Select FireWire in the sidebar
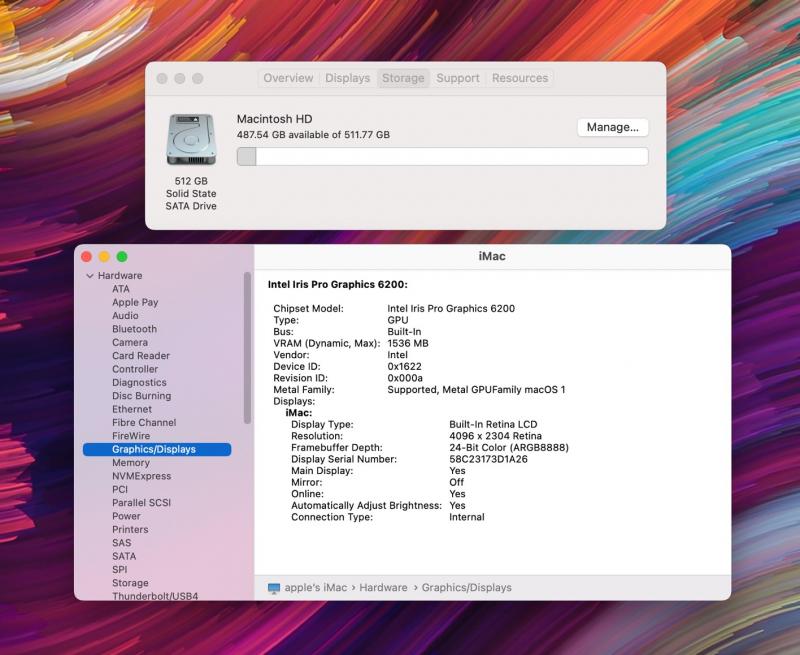This screenshot has height=655, width=800. tap(131, 436)
